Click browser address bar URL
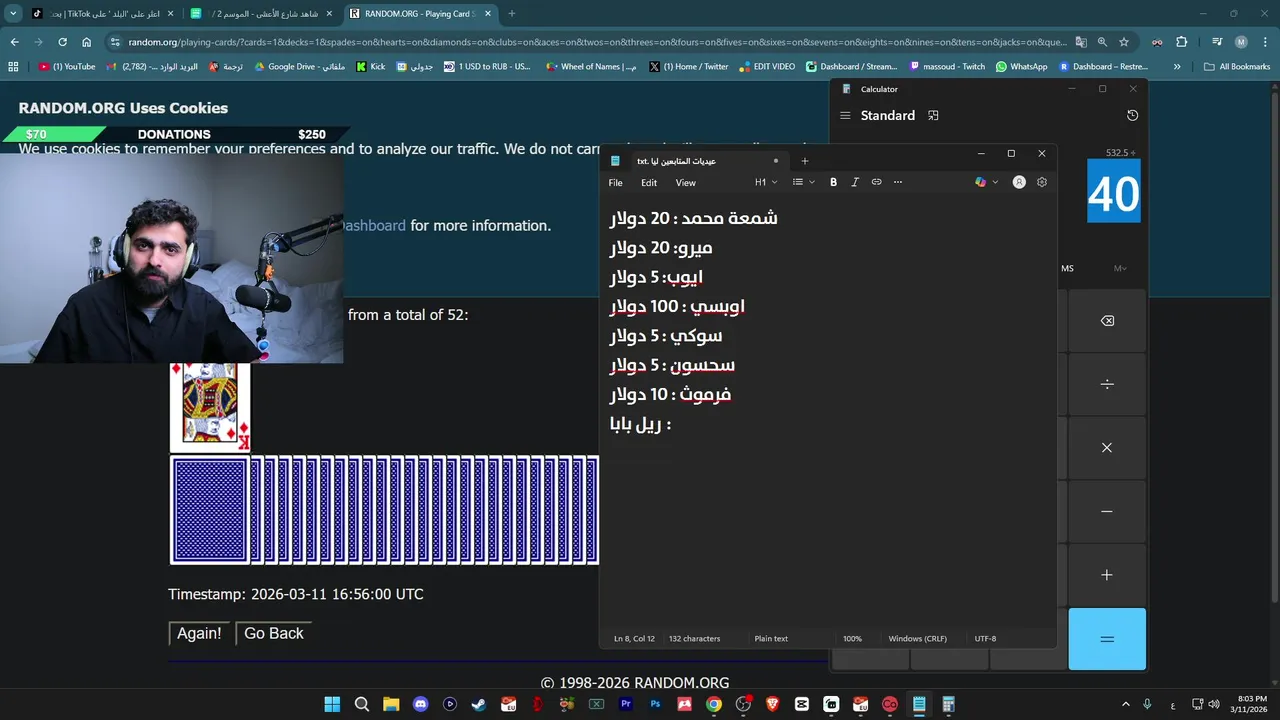This screenshot has height=720, width=1280. [x=597, y=42]
